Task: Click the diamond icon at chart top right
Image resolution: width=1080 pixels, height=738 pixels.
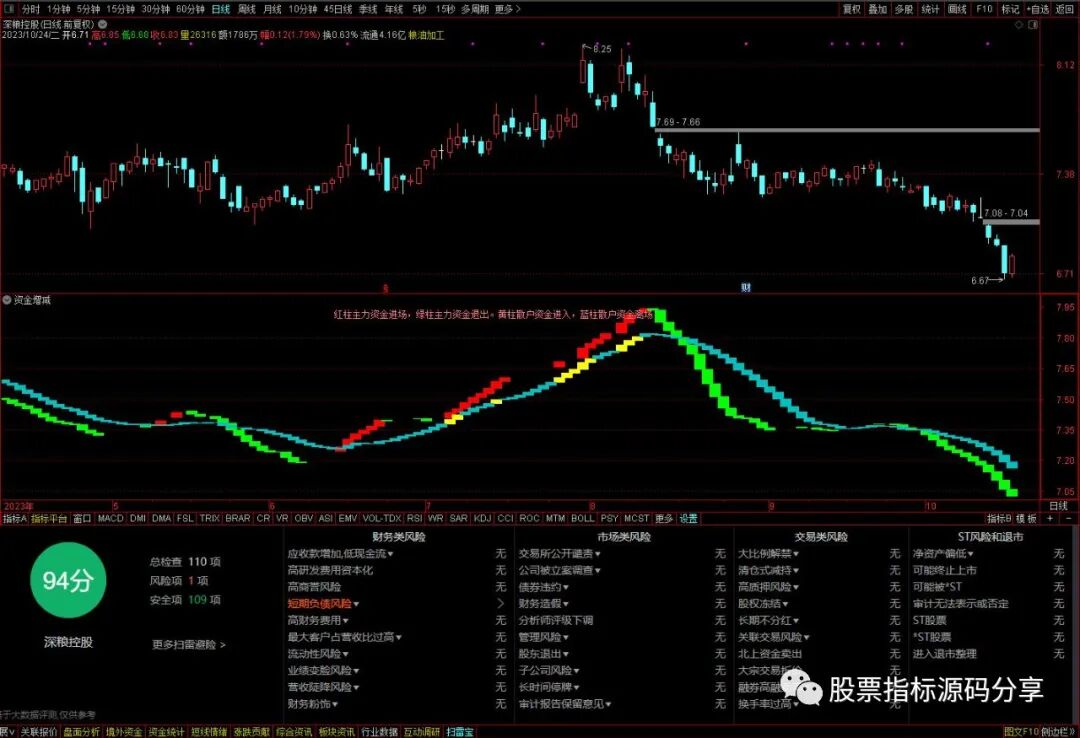Action: pyautogui.click(x=1019, y=25)
